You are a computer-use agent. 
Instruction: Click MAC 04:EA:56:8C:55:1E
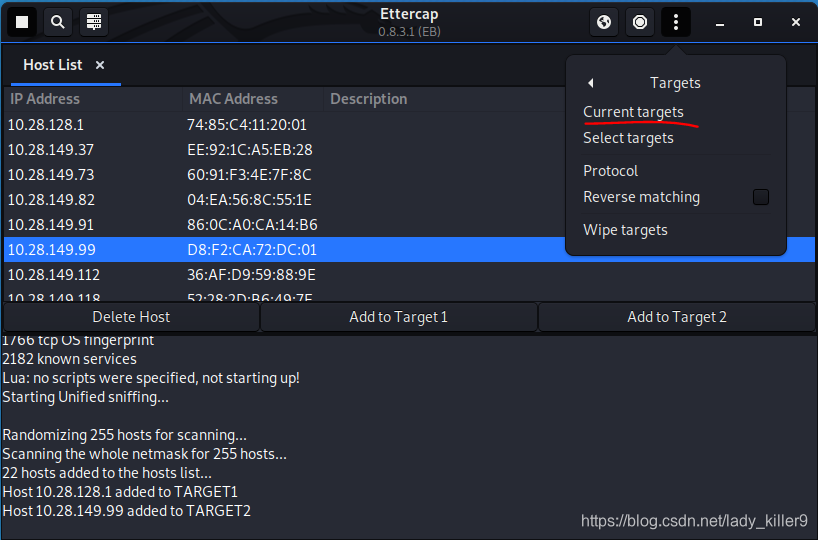249,200
